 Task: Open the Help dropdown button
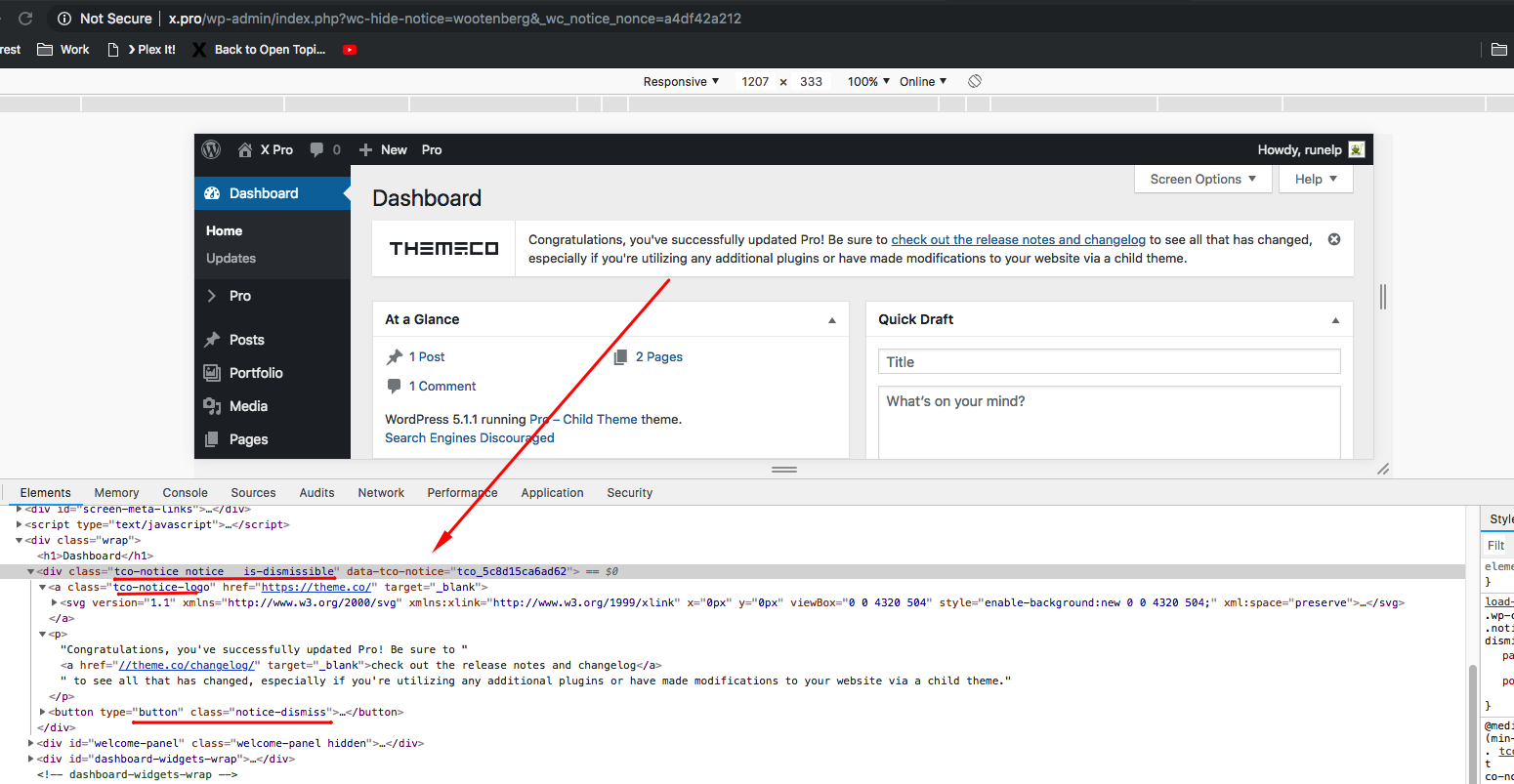pos(1316,179)
